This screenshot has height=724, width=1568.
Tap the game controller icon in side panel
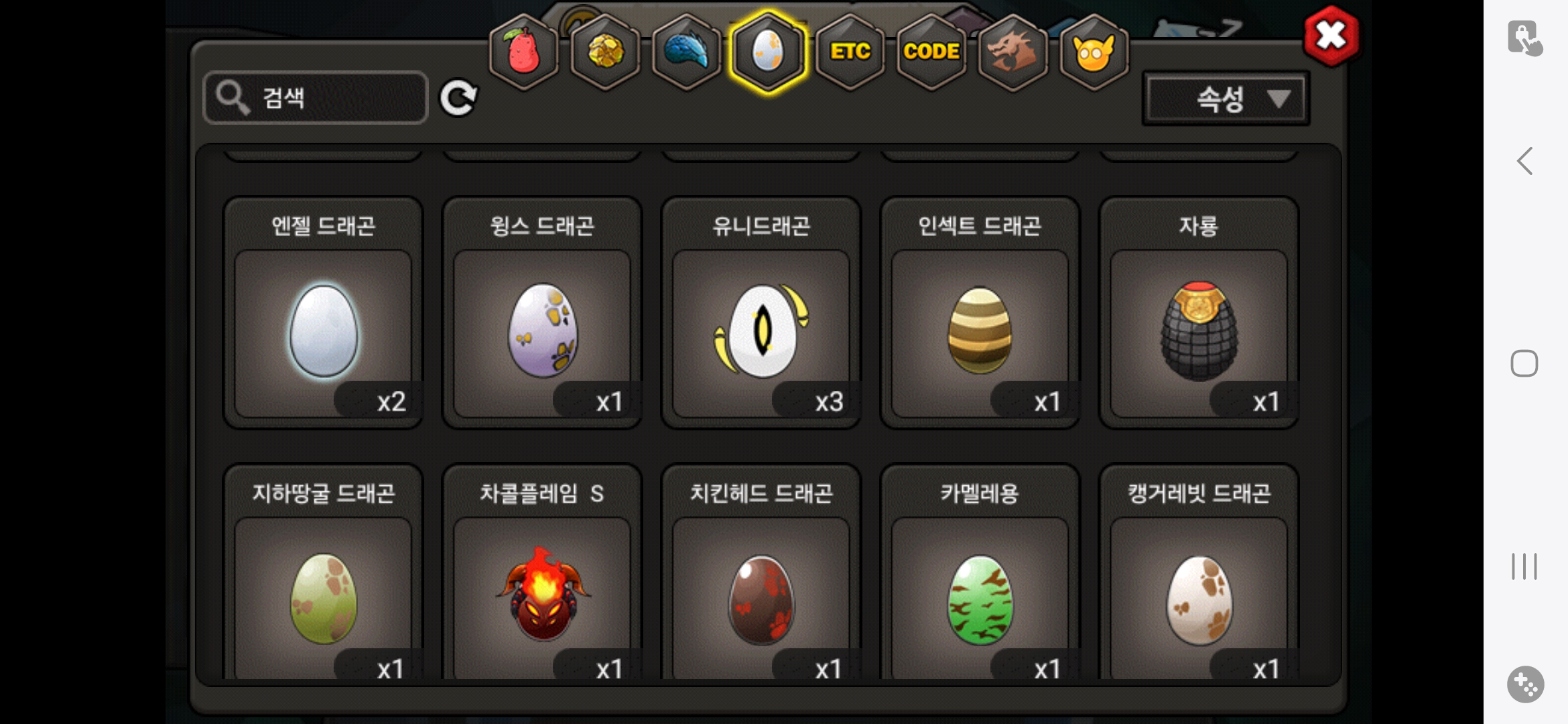pos(1525,684)
